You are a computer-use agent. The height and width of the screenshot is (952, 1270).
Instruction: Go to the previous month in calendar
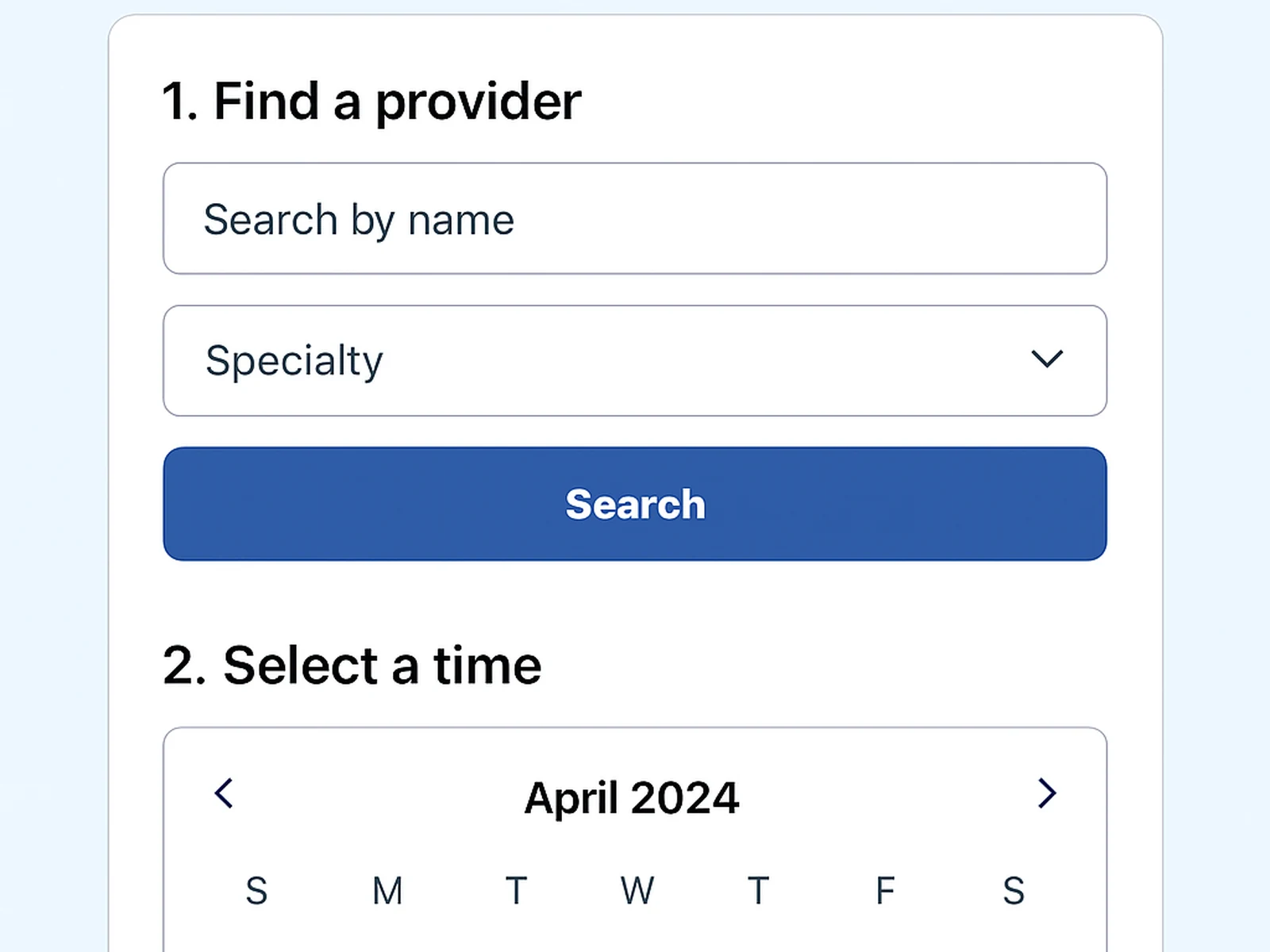point(225,793)
